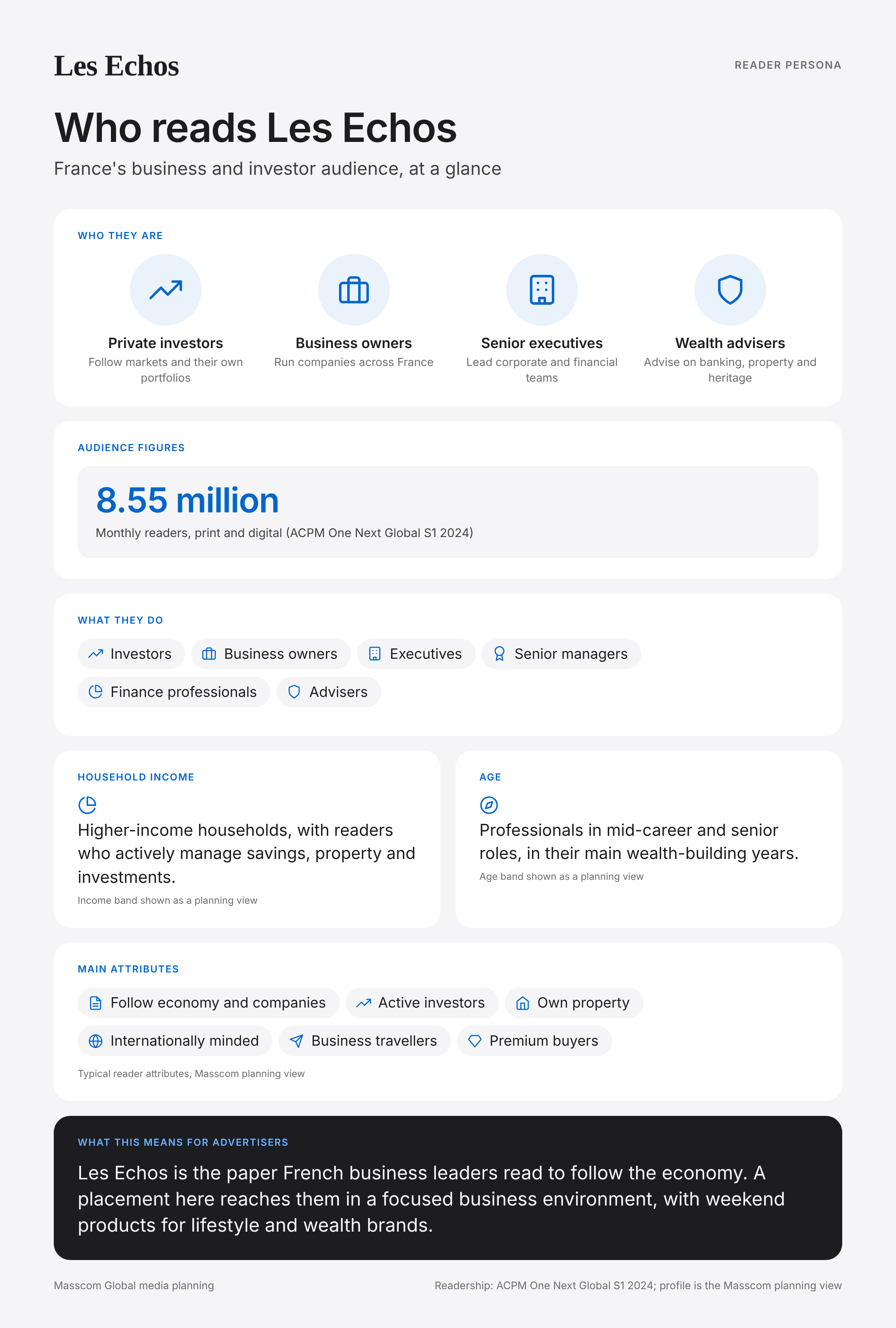Click 'Run companies across France' description
Viewport: 896px width, 1328px height.
click(x=354, y=362)
